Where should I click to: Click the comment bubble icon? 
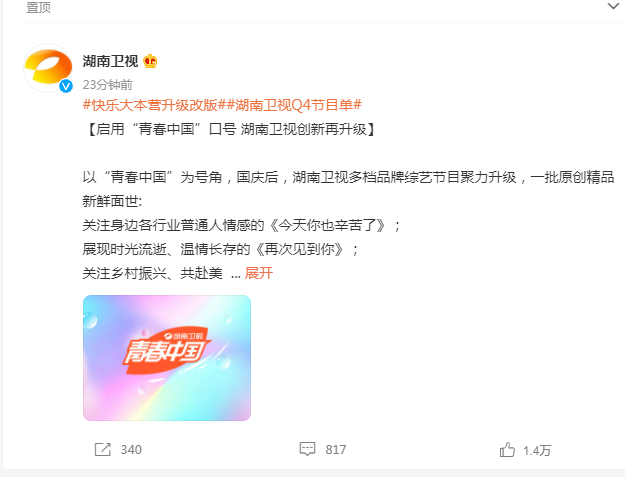pyautogui.click(x=307, y=449)
